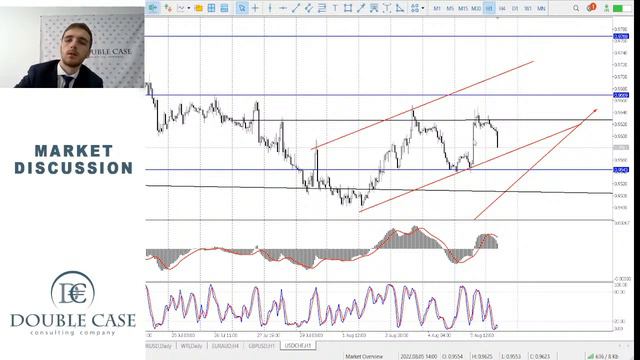Select the arrowed line tool

[361, 8]
